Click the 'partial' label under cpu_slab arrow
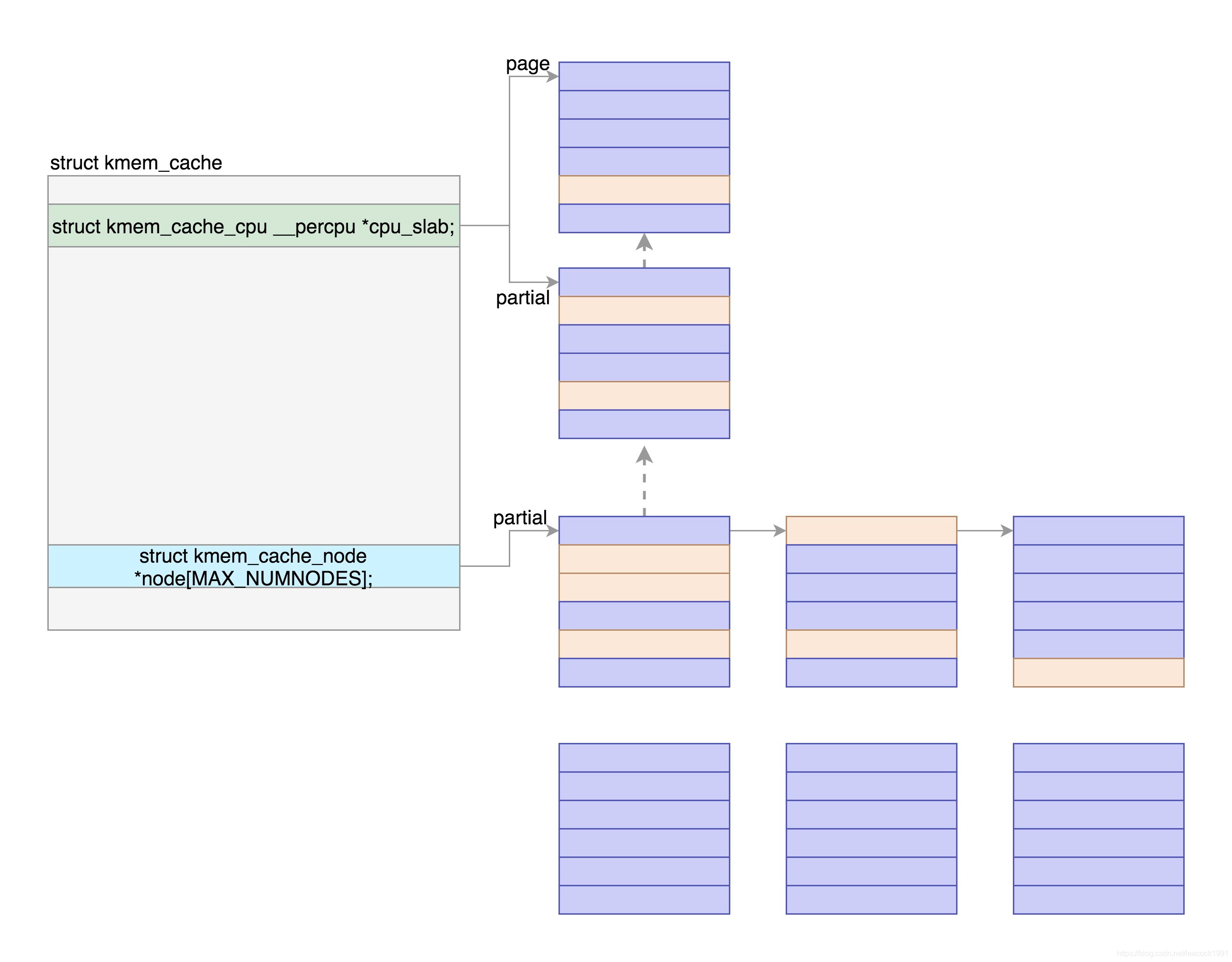The image size is (1232, 962). 523,297
